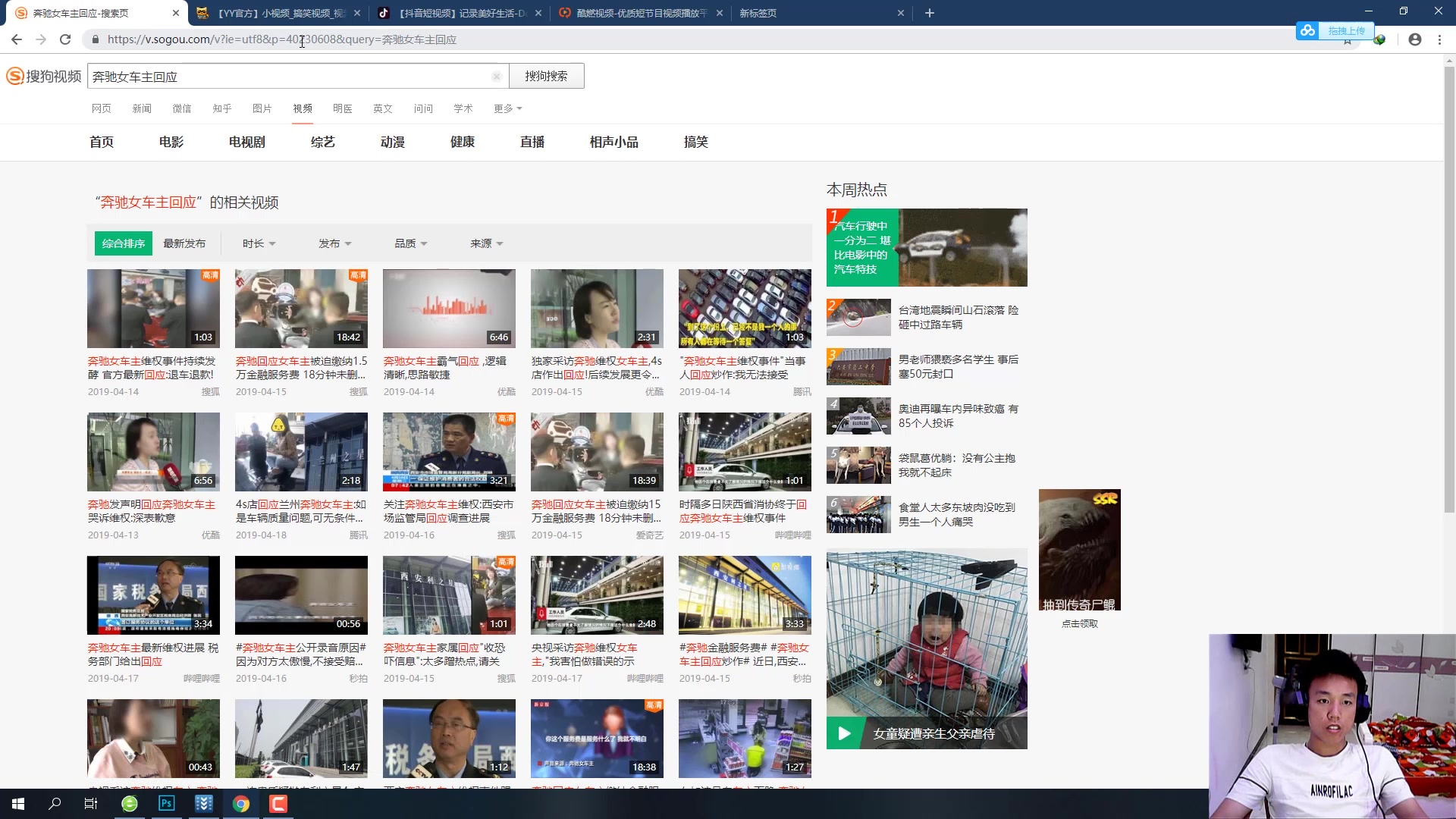Image resolution: width=1456 pixels, height=819 pixels.
Task: Open hot topic 袋鼠葛优躺
Action: tap(956, 465)
